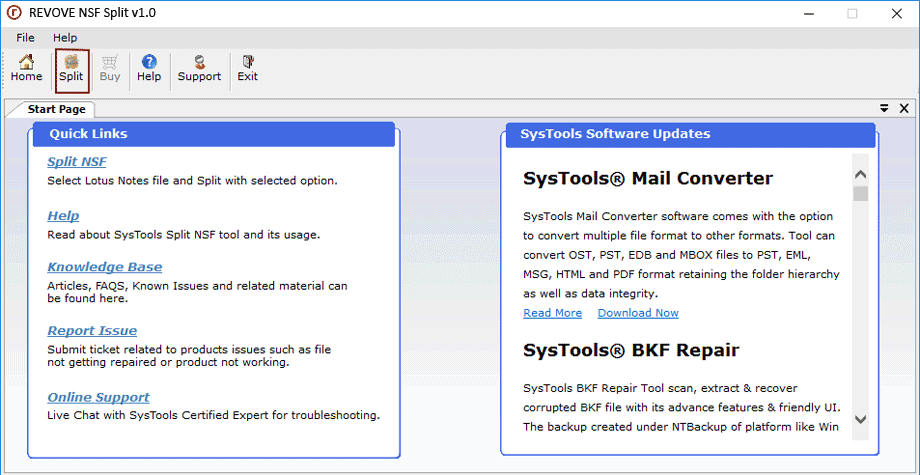Screen dimensions: 920x475
Task: Click the Exit door icon
Action: 248,69
